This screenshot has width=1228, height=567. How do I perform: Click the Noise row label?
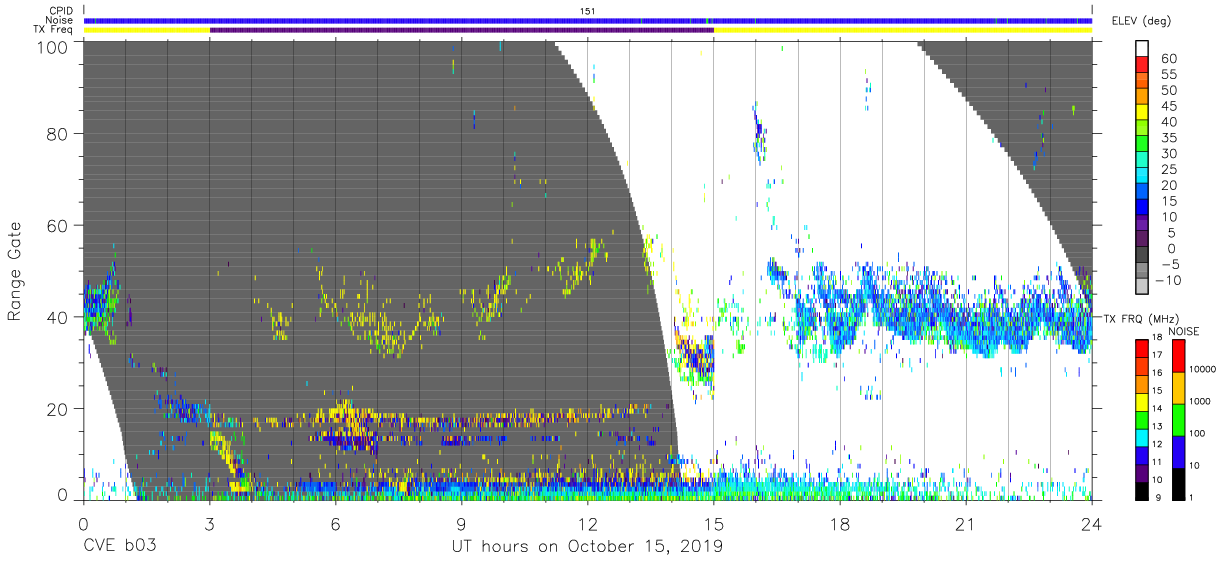point(58,20)
